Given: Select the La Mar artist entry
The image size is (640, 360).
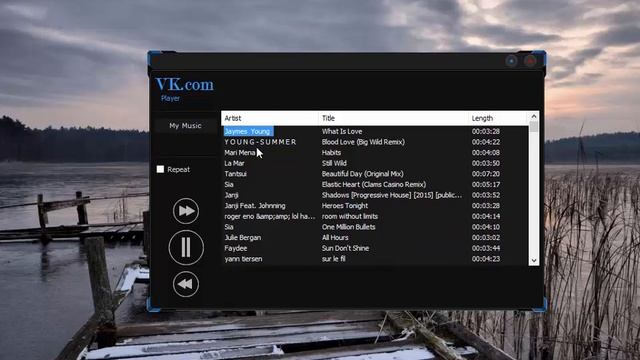Looking at the screenshot, I should click(x=234, y=163).
